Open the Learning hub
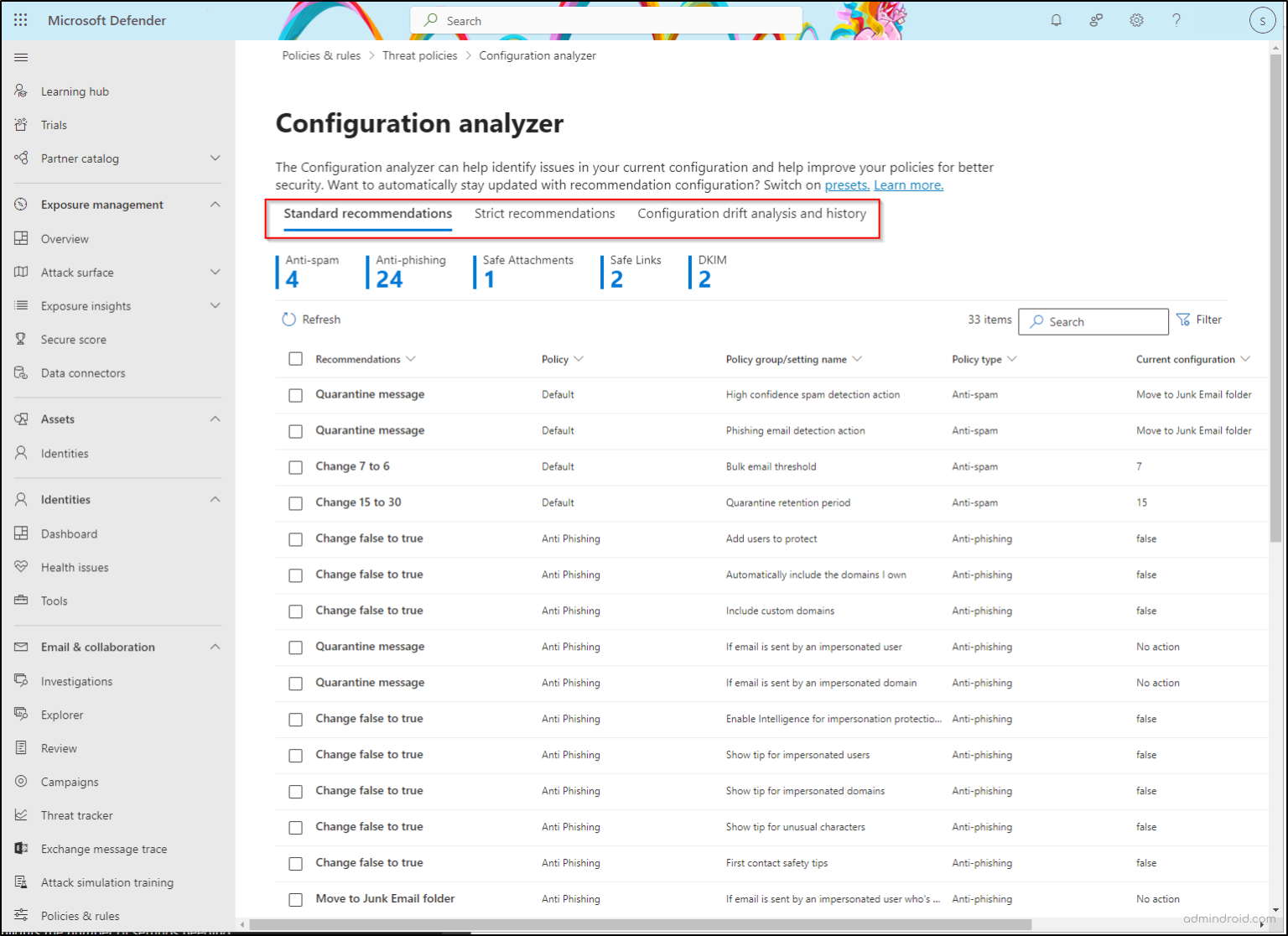Screen dimensions: 1288x936 (x=75, y=91)
